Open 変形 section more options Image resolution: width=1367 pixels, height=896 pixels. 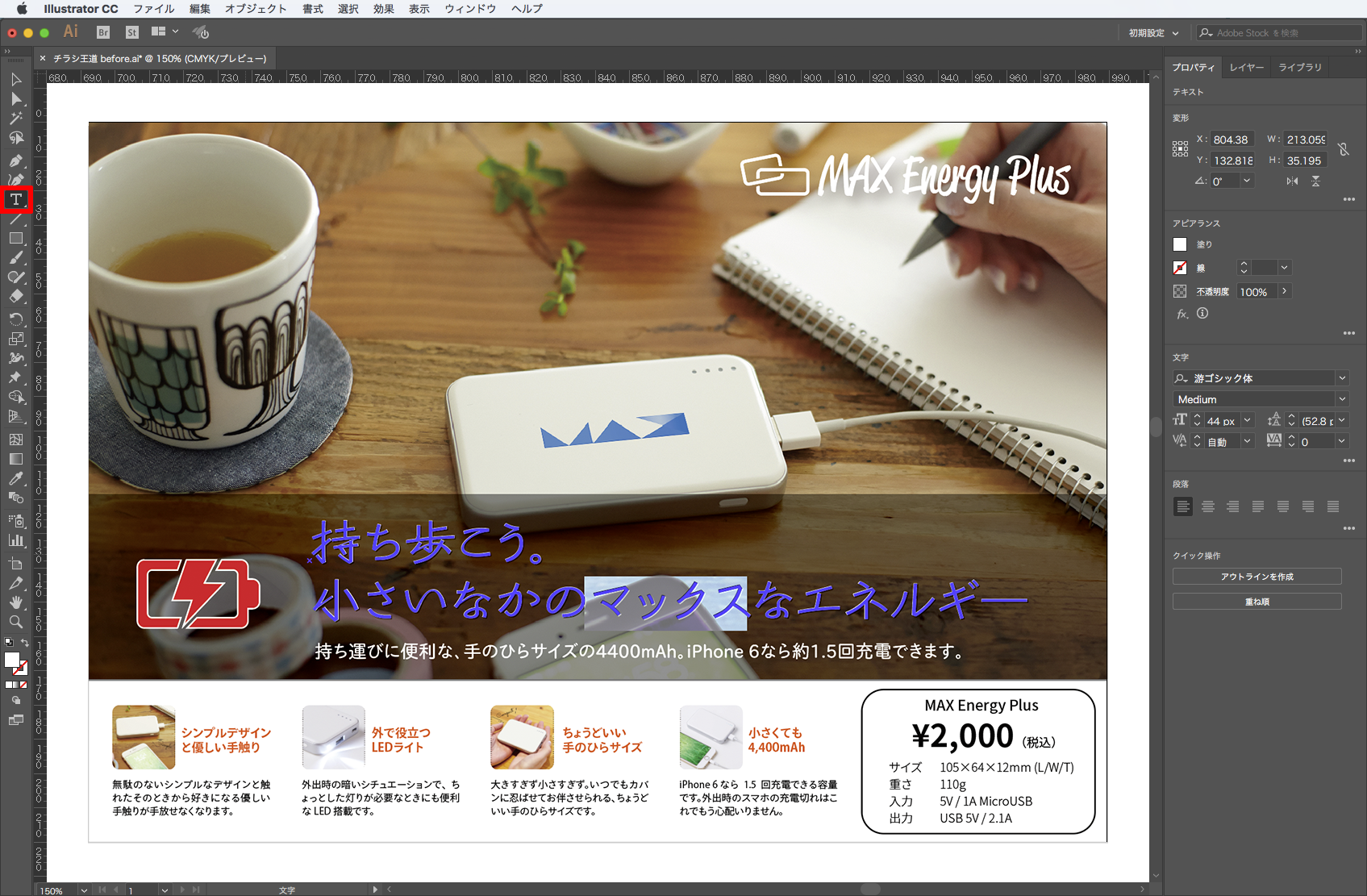[1349, 199]
